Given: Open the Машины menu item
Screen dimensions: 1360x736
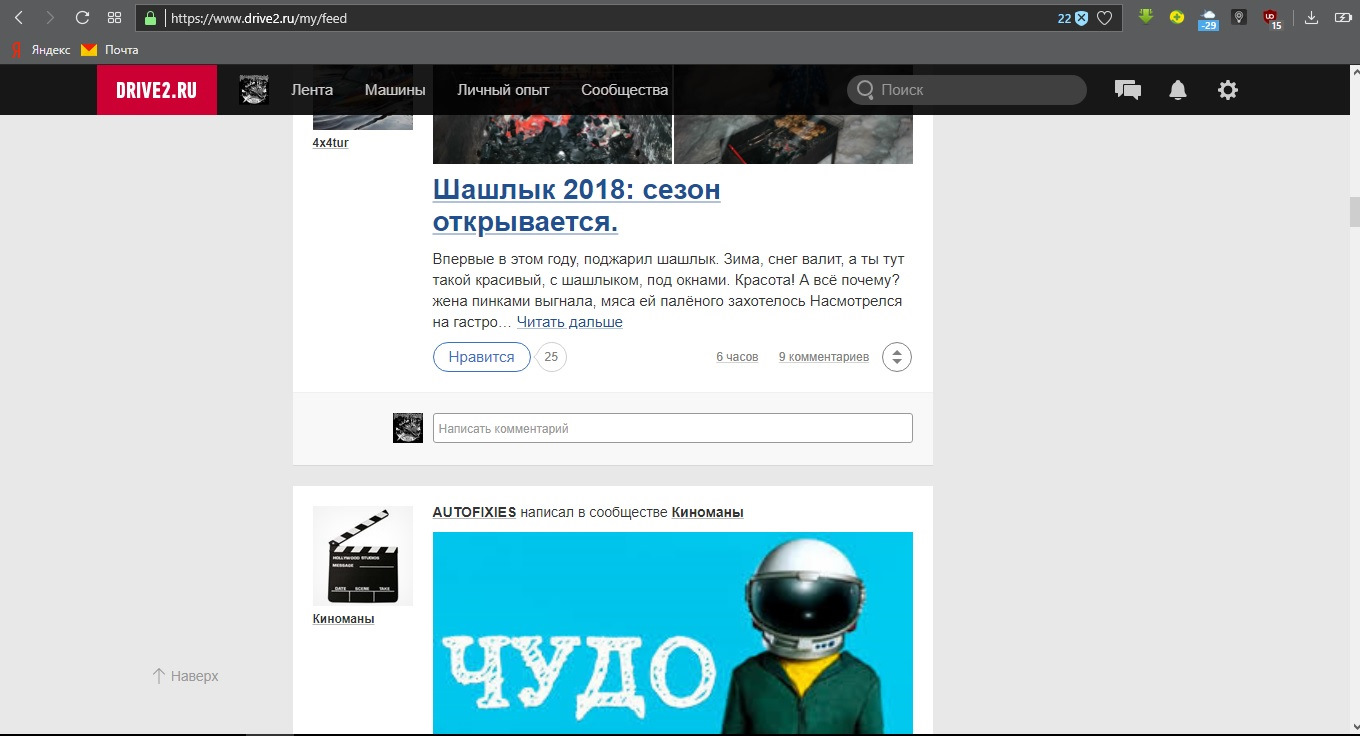Looking at the screenshot, I should (x=395, y=90).
